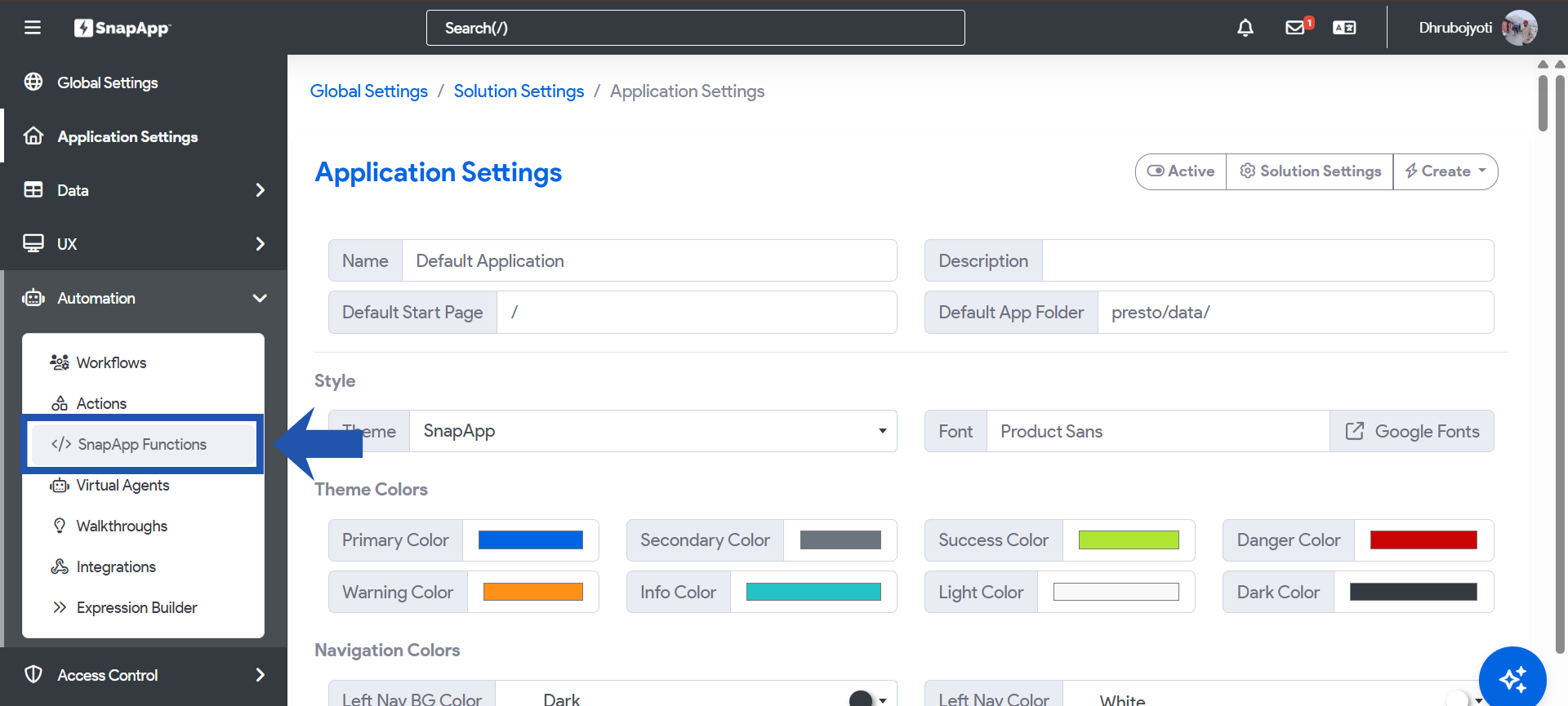The image size is (1568, 706).
Task: Click the Automation robot icon
Action: click(33, 298)
